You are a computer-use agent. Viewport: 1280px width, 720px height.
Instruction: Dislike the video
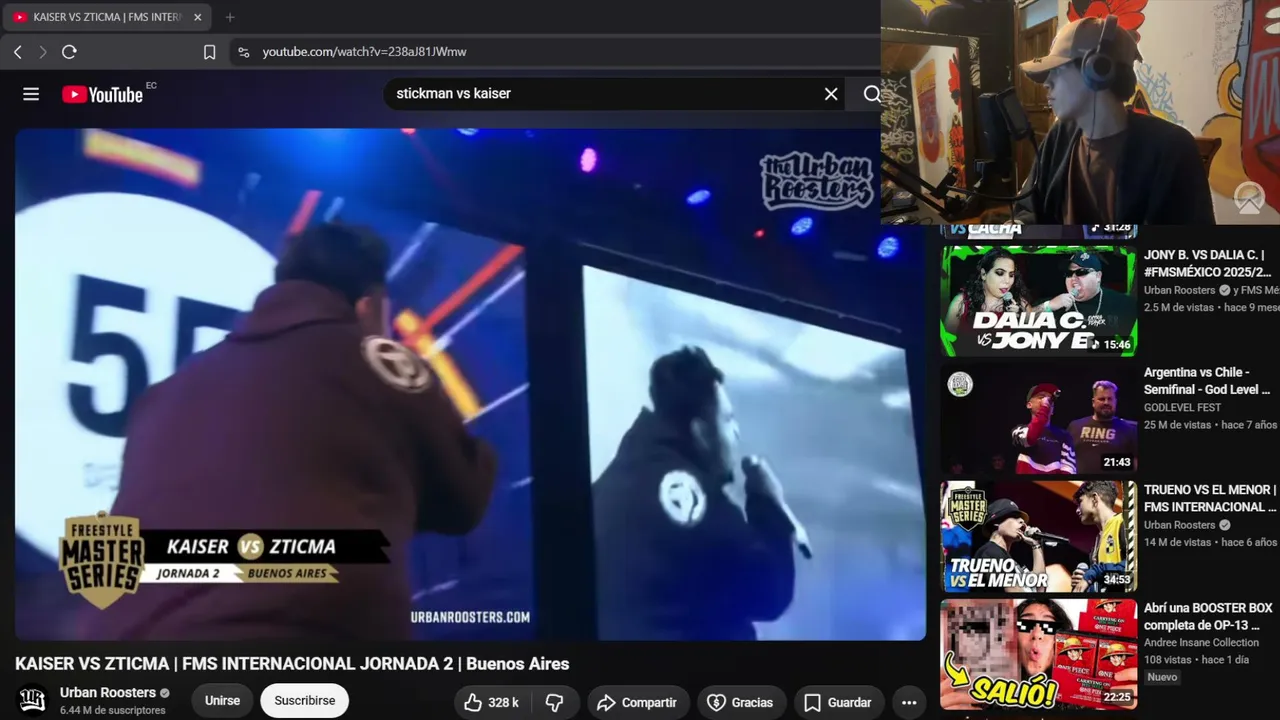coord(554,702)
